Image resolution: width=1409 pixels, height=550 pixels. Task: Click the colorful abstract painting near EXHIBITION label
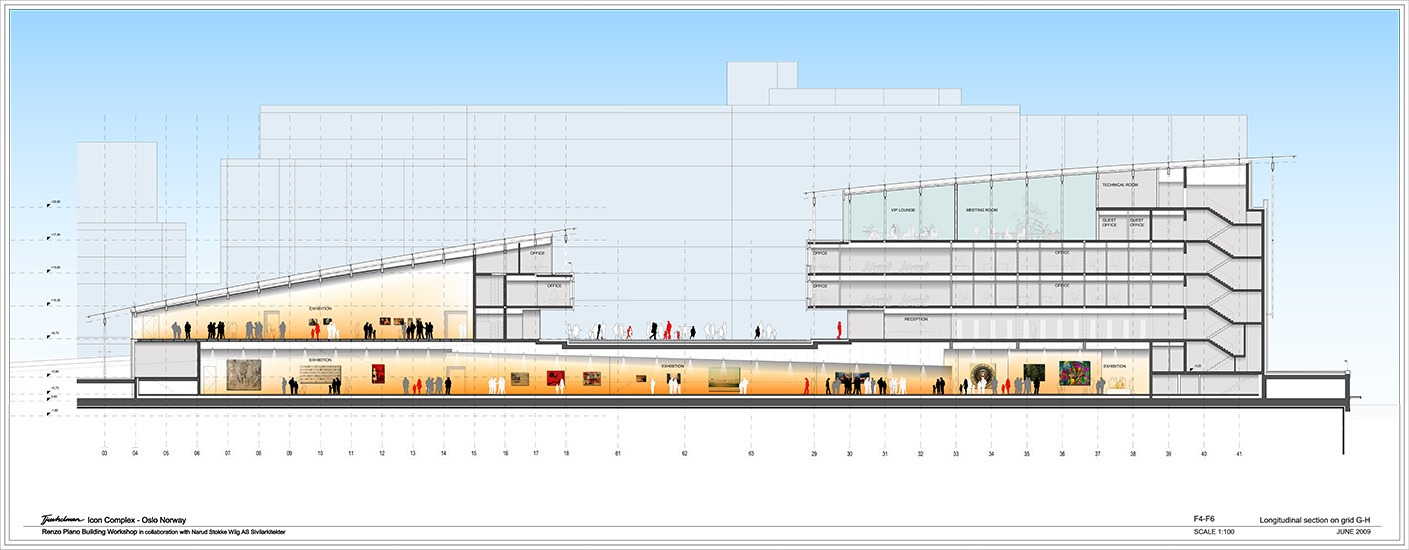[x=1074, y=374]
